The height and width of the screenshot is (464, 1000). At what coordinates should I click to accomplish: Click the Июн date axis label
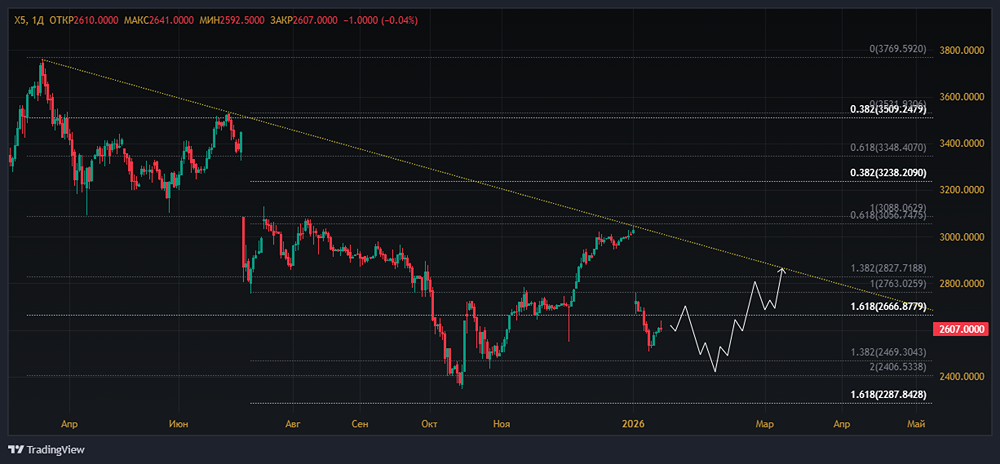(x=180, y=424)
